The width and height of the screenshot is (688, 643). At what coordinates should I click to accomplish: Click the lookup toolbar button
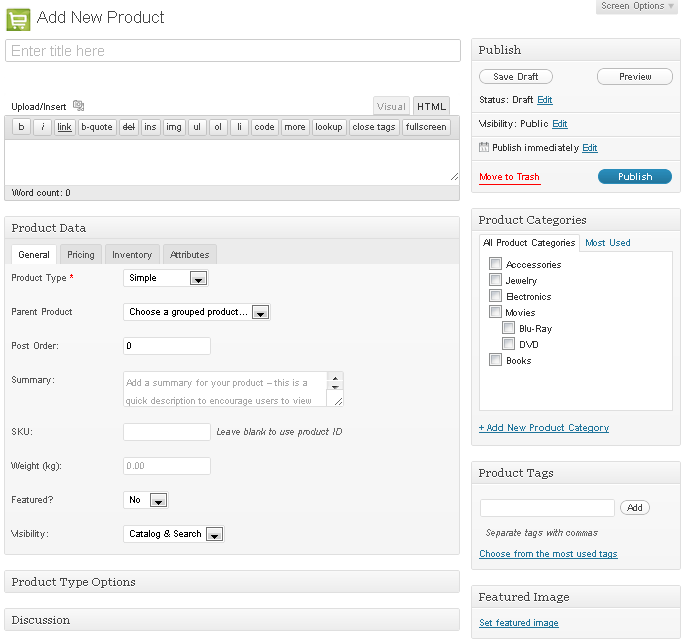point(329,127)
